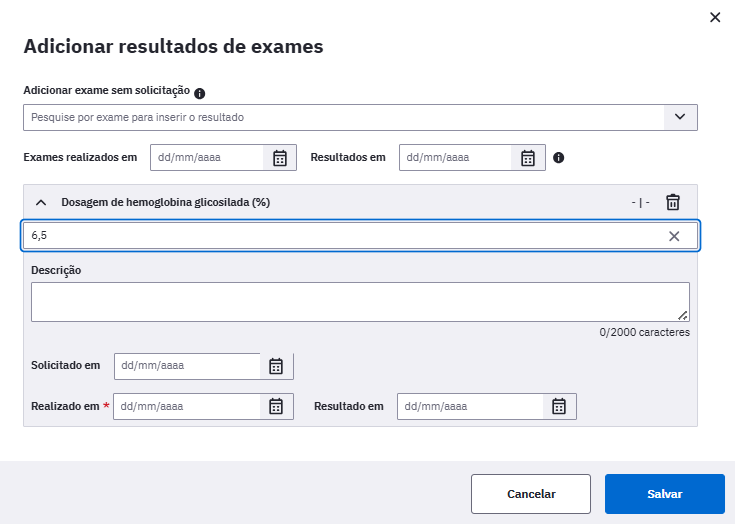Click the Cancelar button

[531, 494]
